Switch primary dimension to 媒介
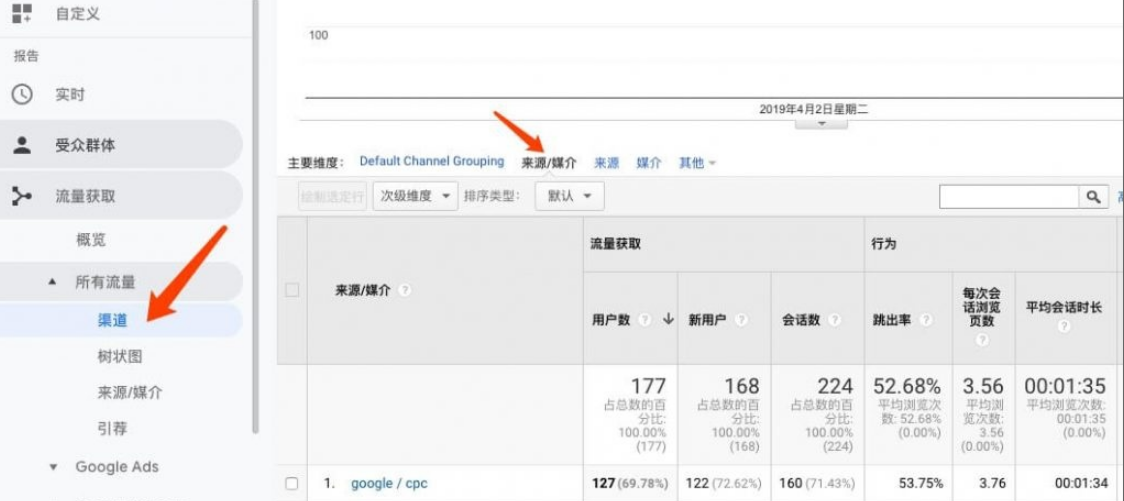 [649, 163]
